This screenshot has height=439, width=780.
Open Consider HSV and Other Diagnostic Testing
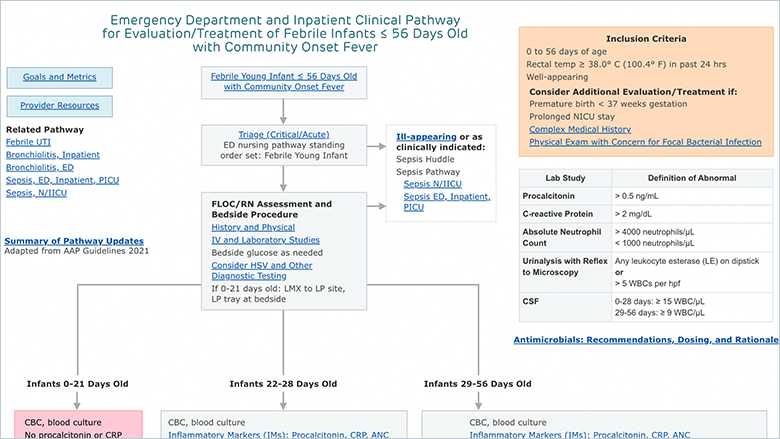point(262,270)
